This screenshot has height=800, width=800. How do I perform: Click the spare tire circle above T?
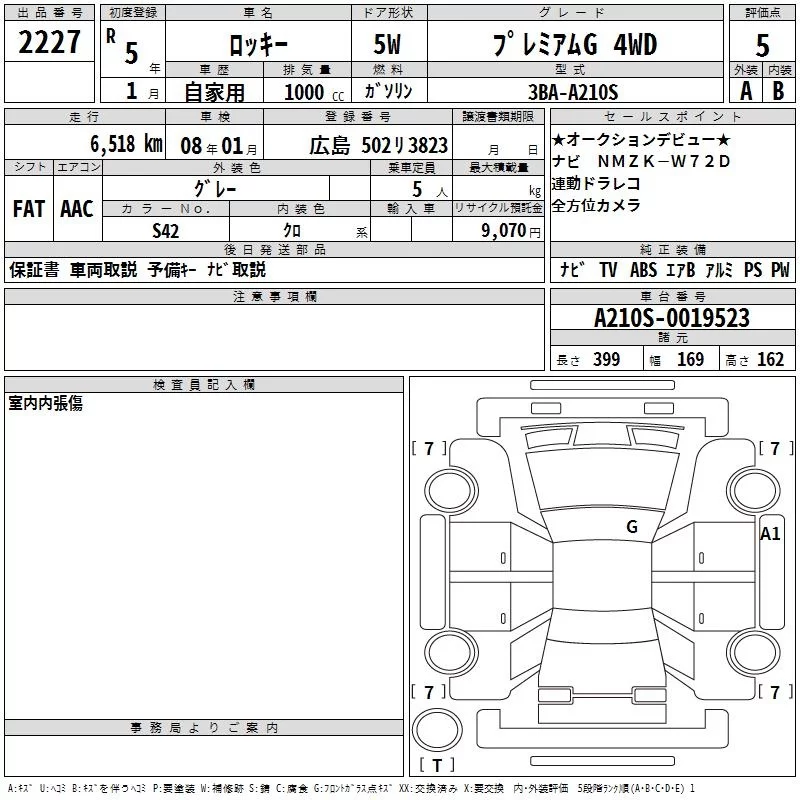click(437, 731)
